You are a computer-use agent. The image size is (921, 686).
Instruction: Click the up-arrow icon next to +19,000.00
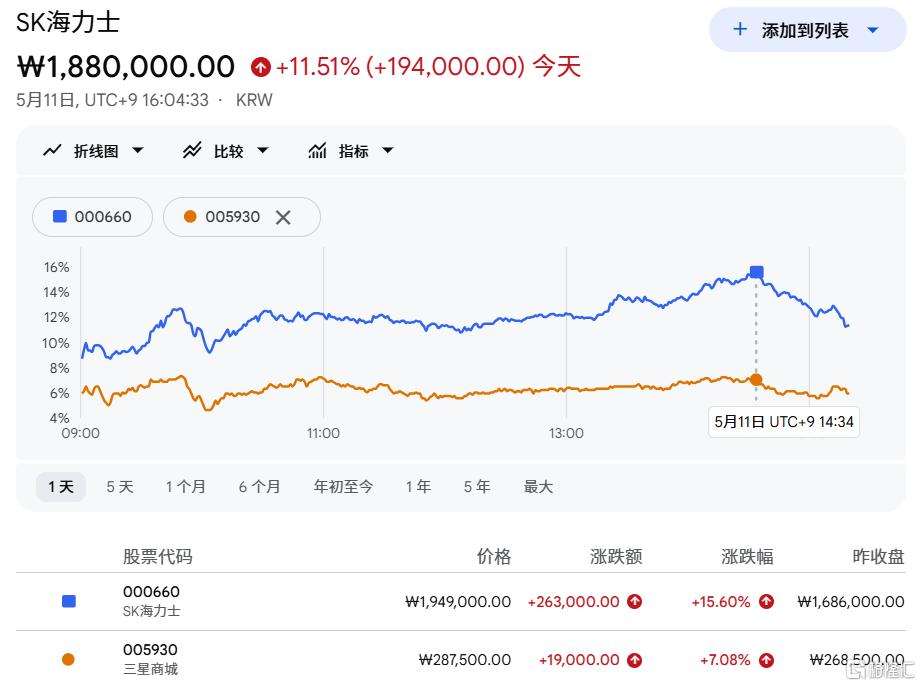pyautogui.click(x=634, y=660)
